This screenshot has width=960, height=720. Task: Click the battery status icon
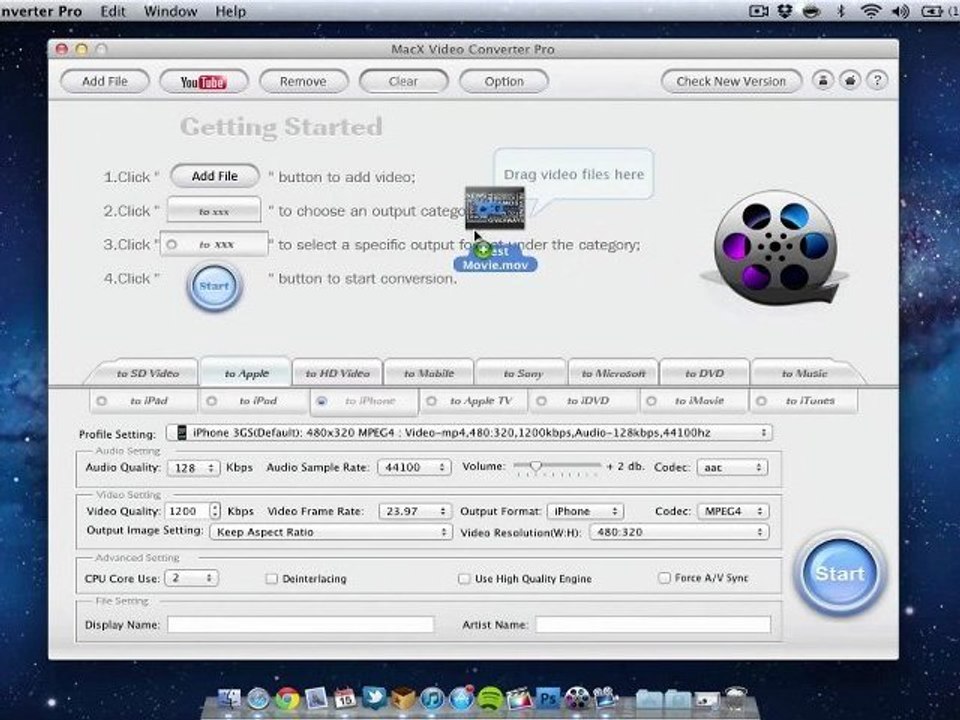tap(932, 11)
